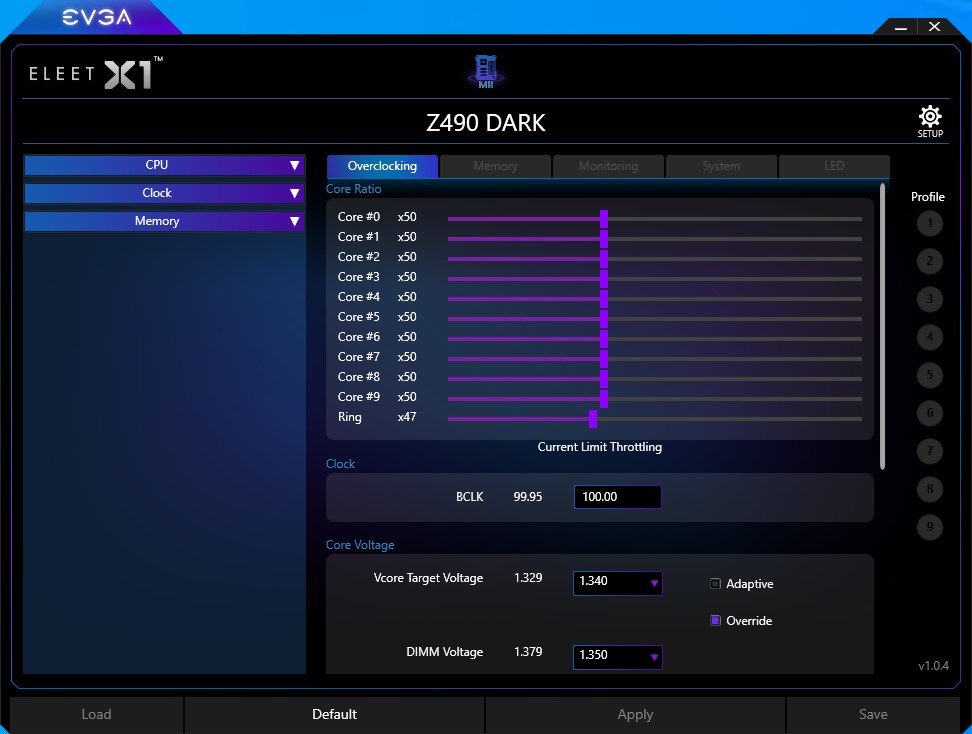Open the Setup gear icon
972x734 pixels.
(930, 122)
